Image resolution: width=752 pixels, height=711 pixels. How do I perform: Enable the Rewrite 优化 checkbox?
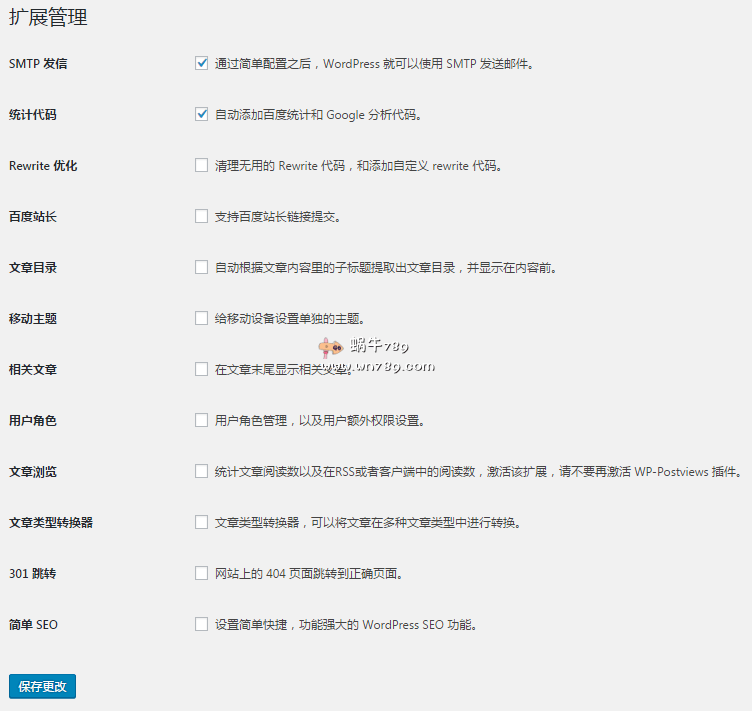[202, 165]
